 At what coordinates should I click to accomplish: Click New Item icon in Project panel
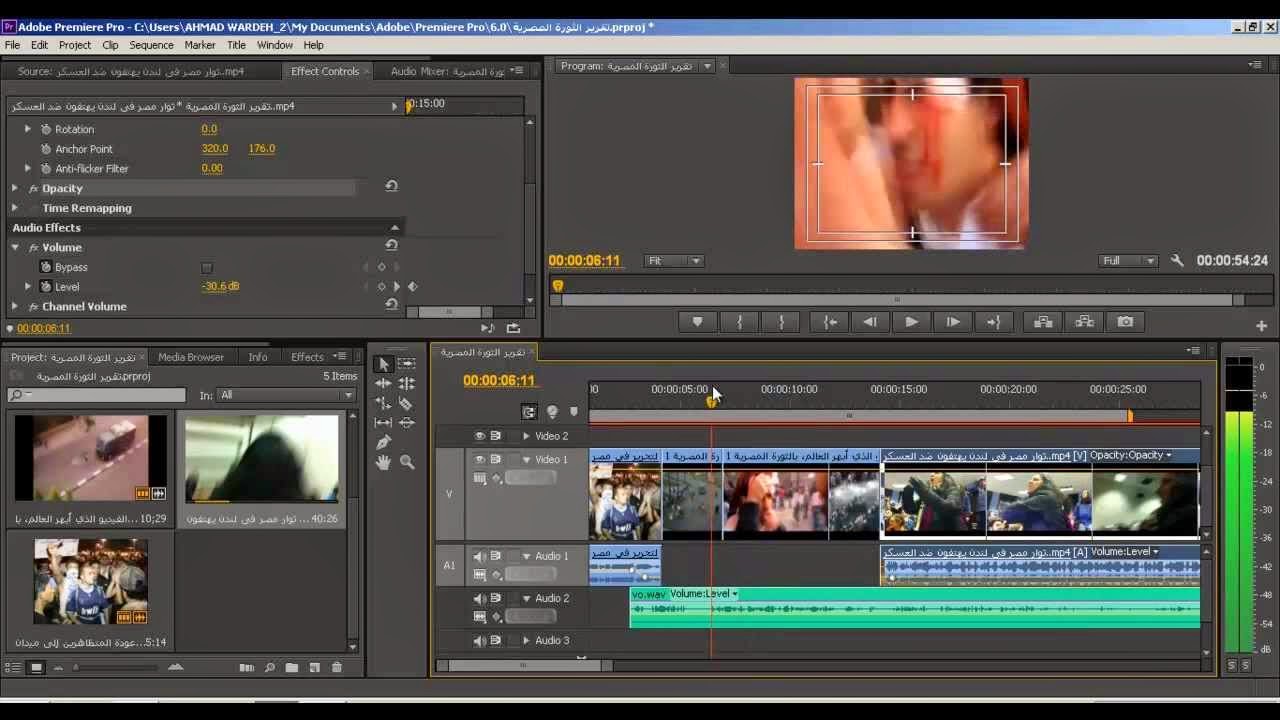[314, 668]
